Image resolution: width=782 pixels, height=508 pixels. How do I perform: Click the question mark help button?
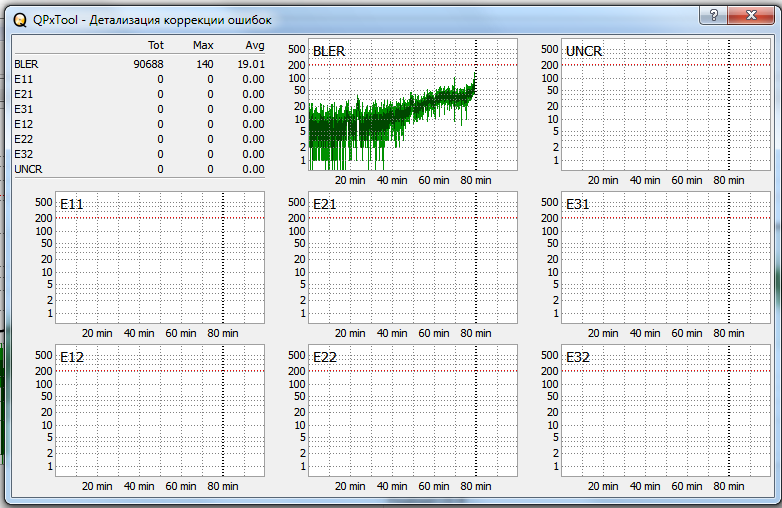(x=714, y=14)
